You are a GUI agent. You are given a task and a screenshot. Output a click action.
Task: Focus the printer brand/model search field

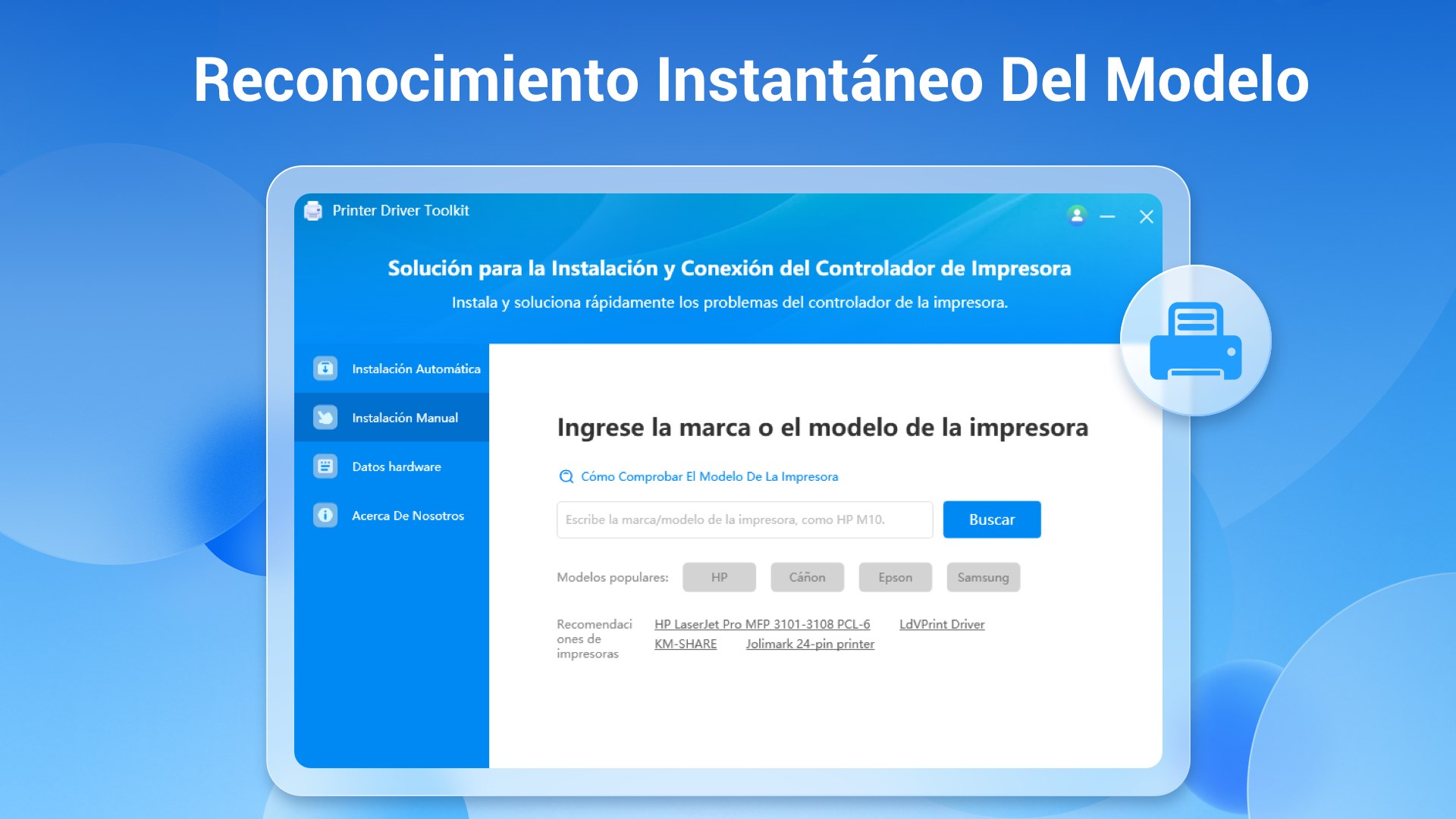click(x=745, y=519)
